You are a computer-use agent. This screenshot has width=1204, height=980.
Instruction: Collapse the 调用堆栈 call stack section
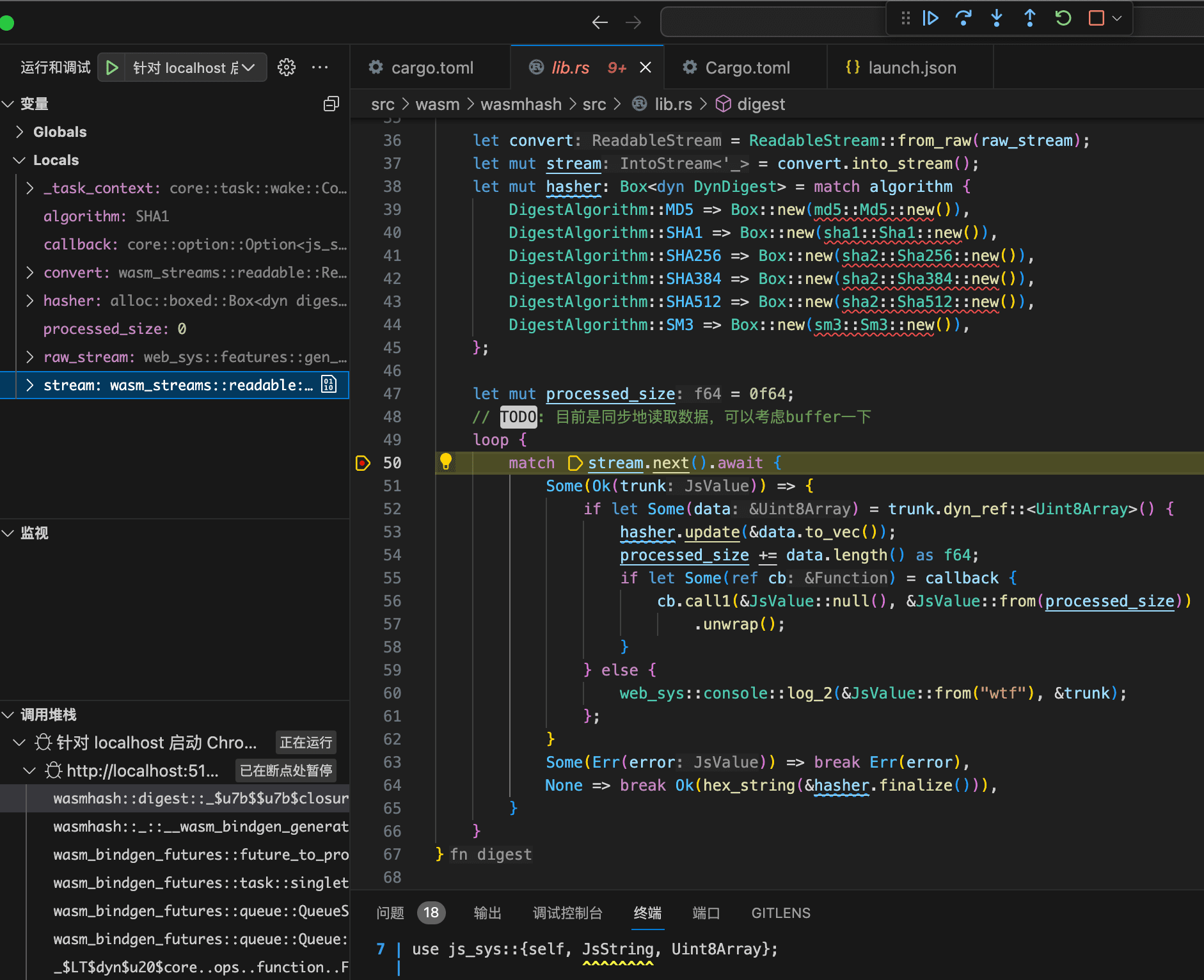pyautogui.click(x=8, y=715)
